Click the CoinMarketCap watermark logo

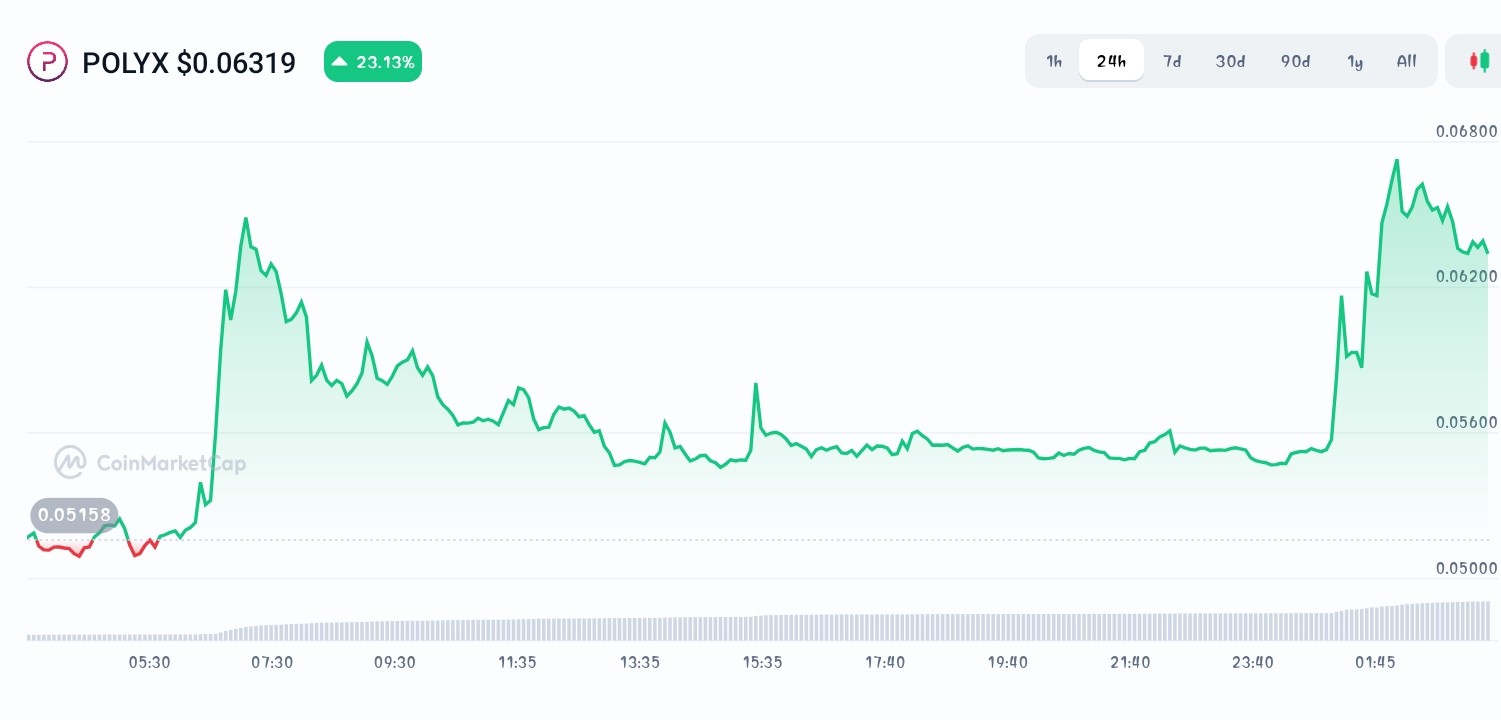(150, 463)
